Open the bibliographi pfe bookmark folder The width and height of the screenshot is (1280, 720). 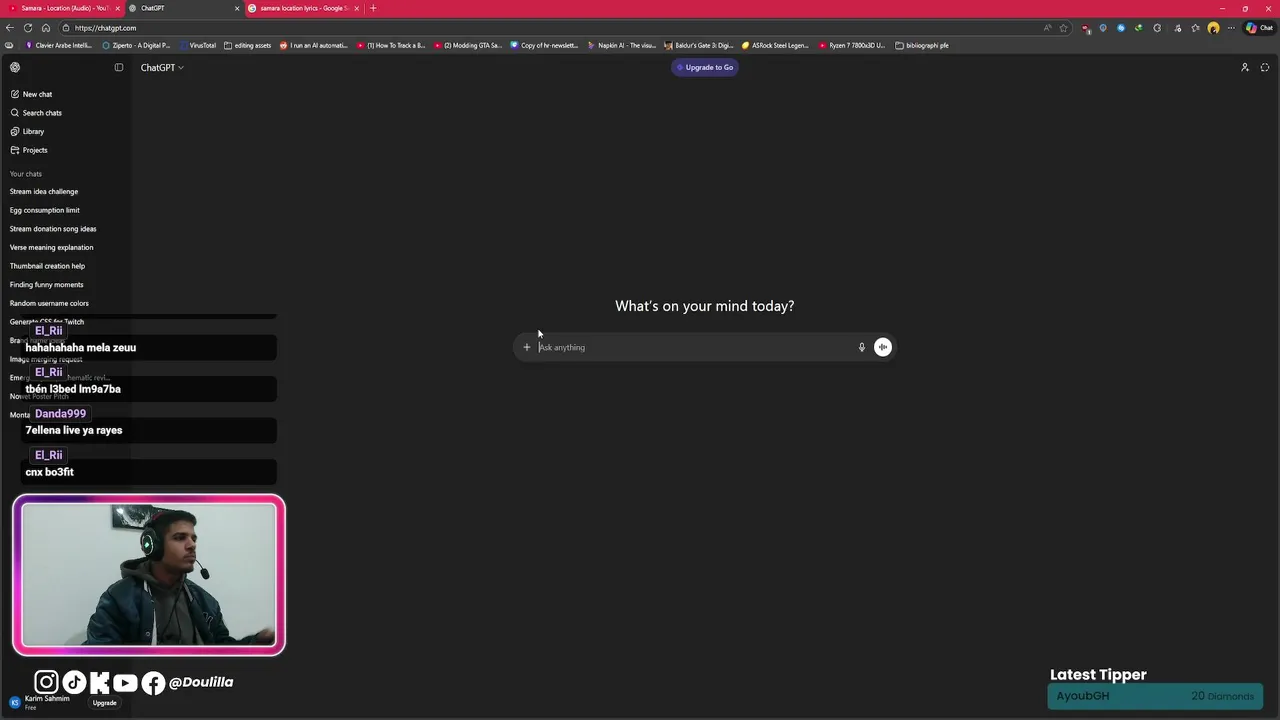(922, 45)
